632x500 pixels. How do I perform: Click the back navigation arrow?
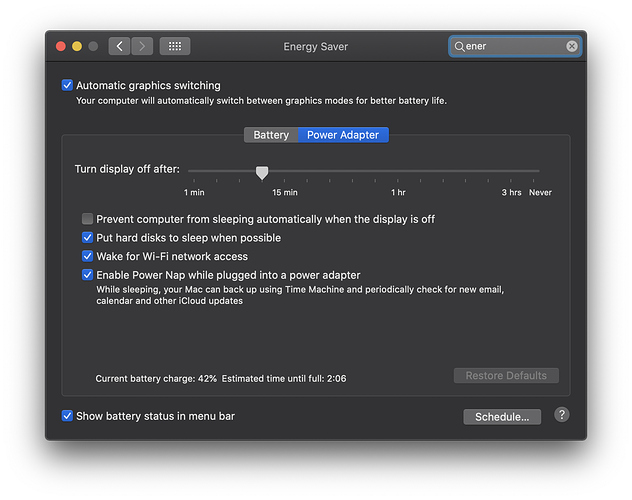(x=120, y=46)
